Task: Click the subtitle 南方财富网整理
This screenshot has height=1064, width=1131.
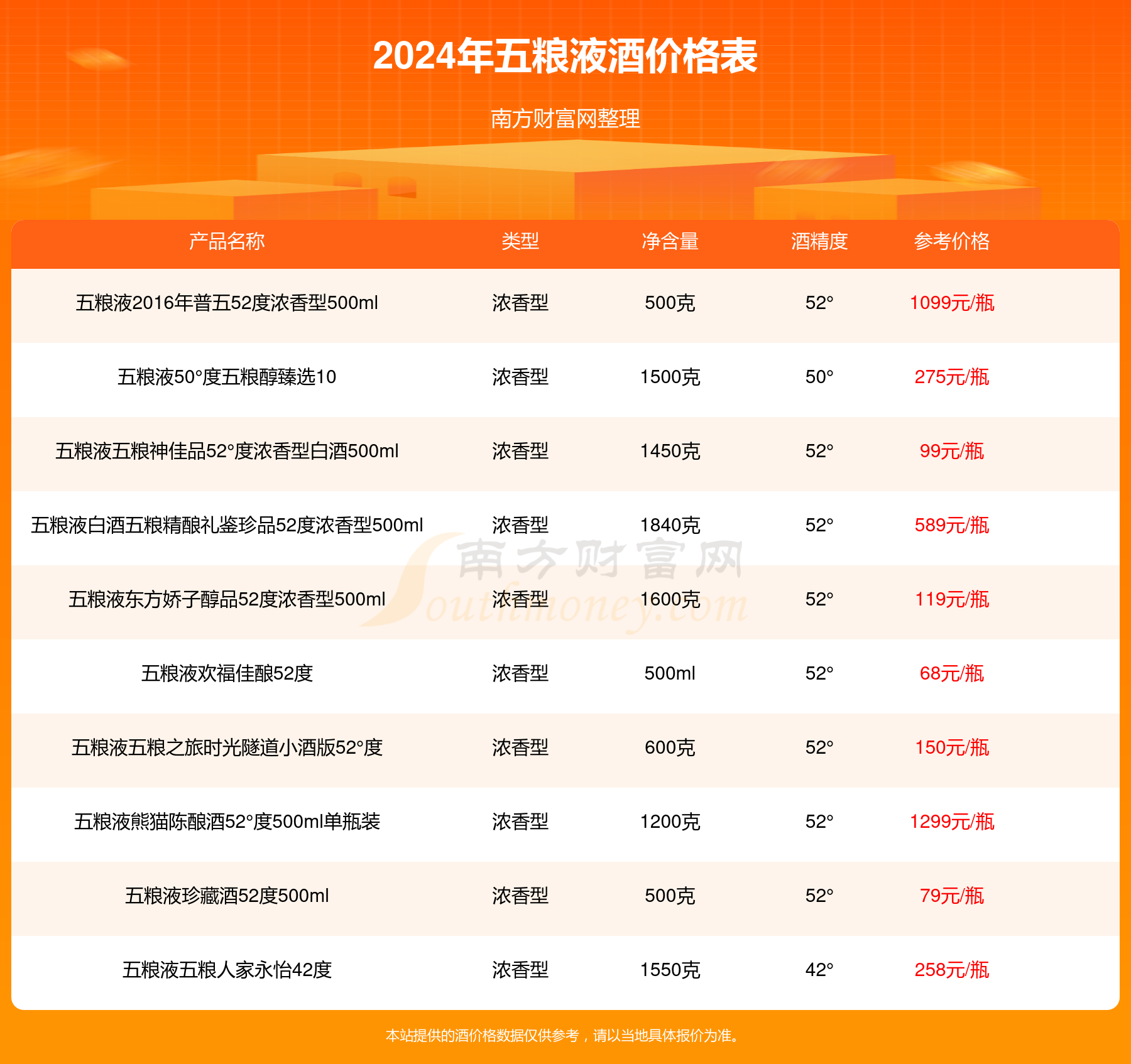Action: click(565, 119)
